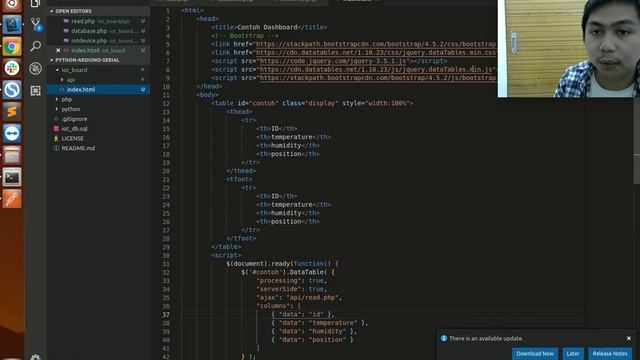Viewport: 640px width, 360px height.
Task: Open the Source Control view in activity bar
Action: coord(36,24)
